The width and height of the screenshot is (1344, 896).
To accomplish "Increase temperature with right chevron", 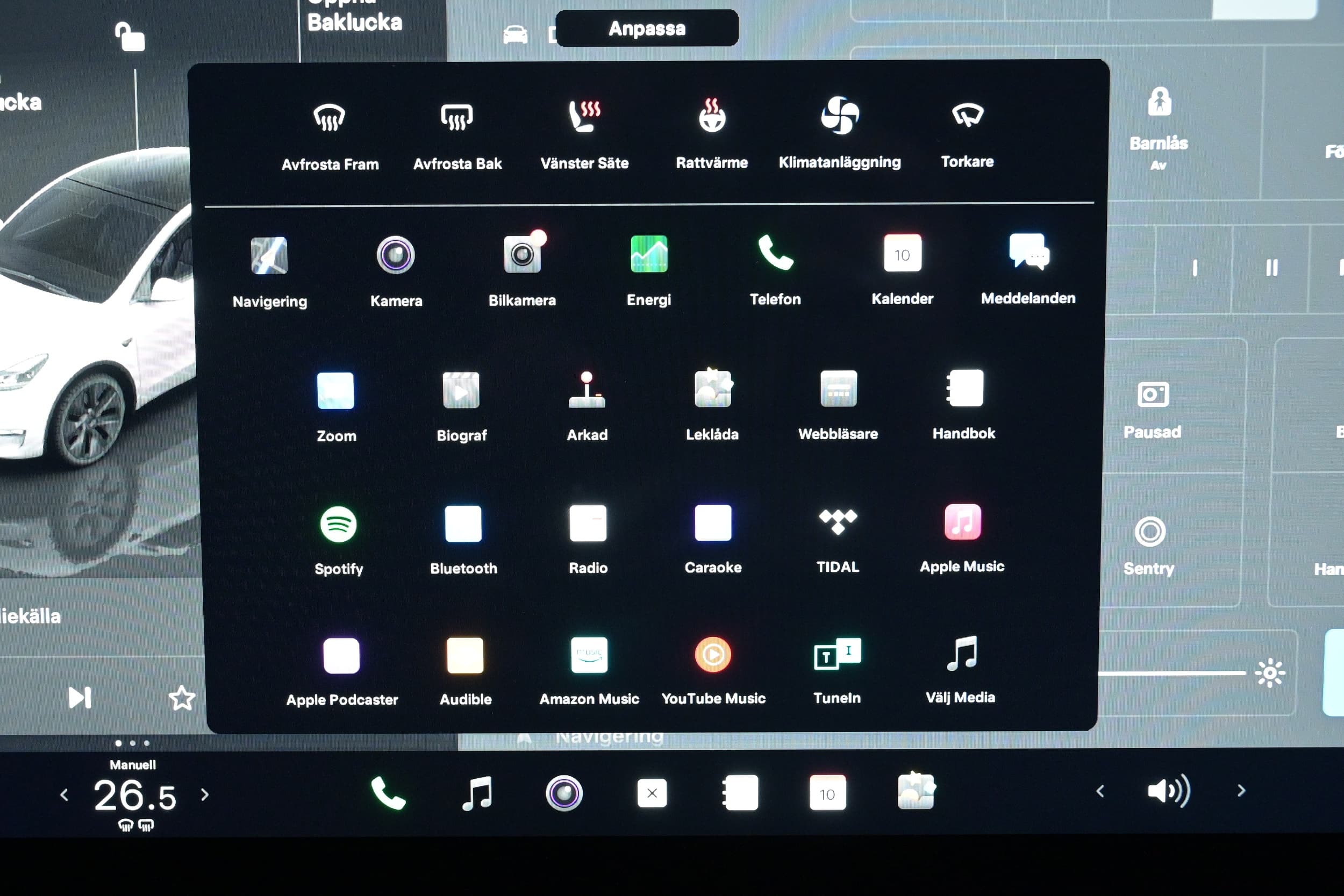I will pos(205,794).
